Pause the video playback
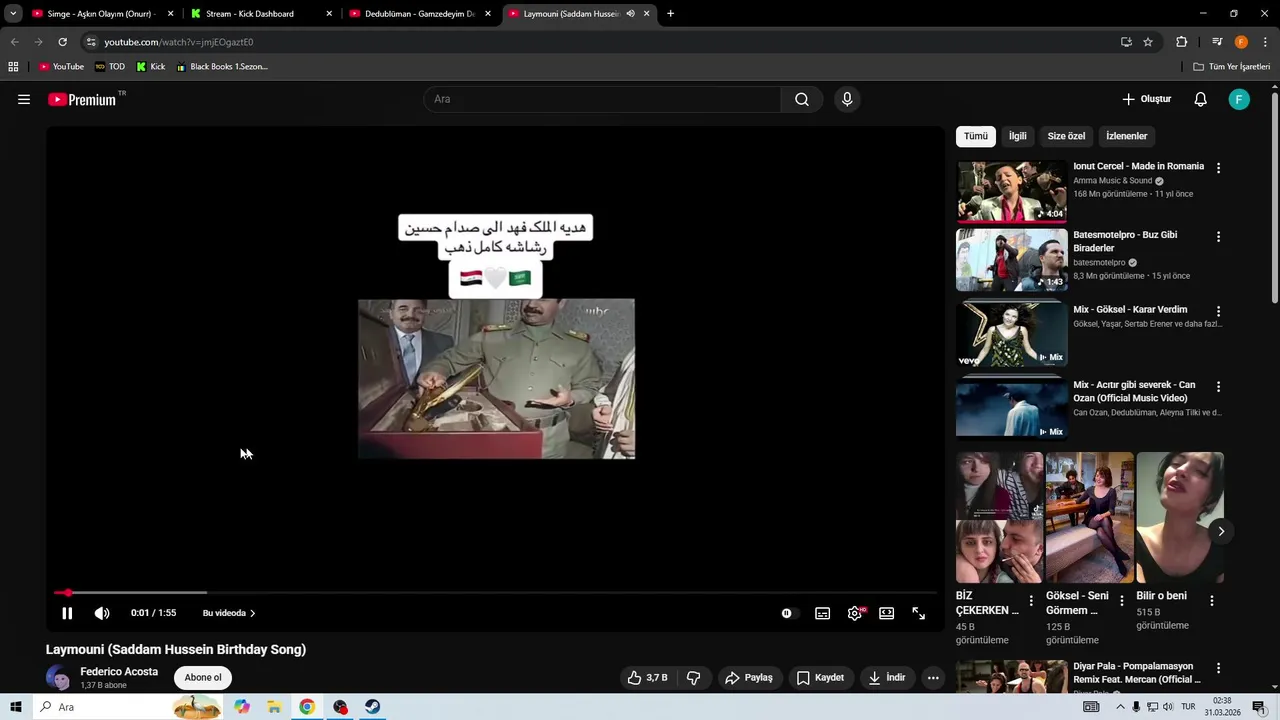The width and height of the screenshot is (1280, 720). pos(67,613)
